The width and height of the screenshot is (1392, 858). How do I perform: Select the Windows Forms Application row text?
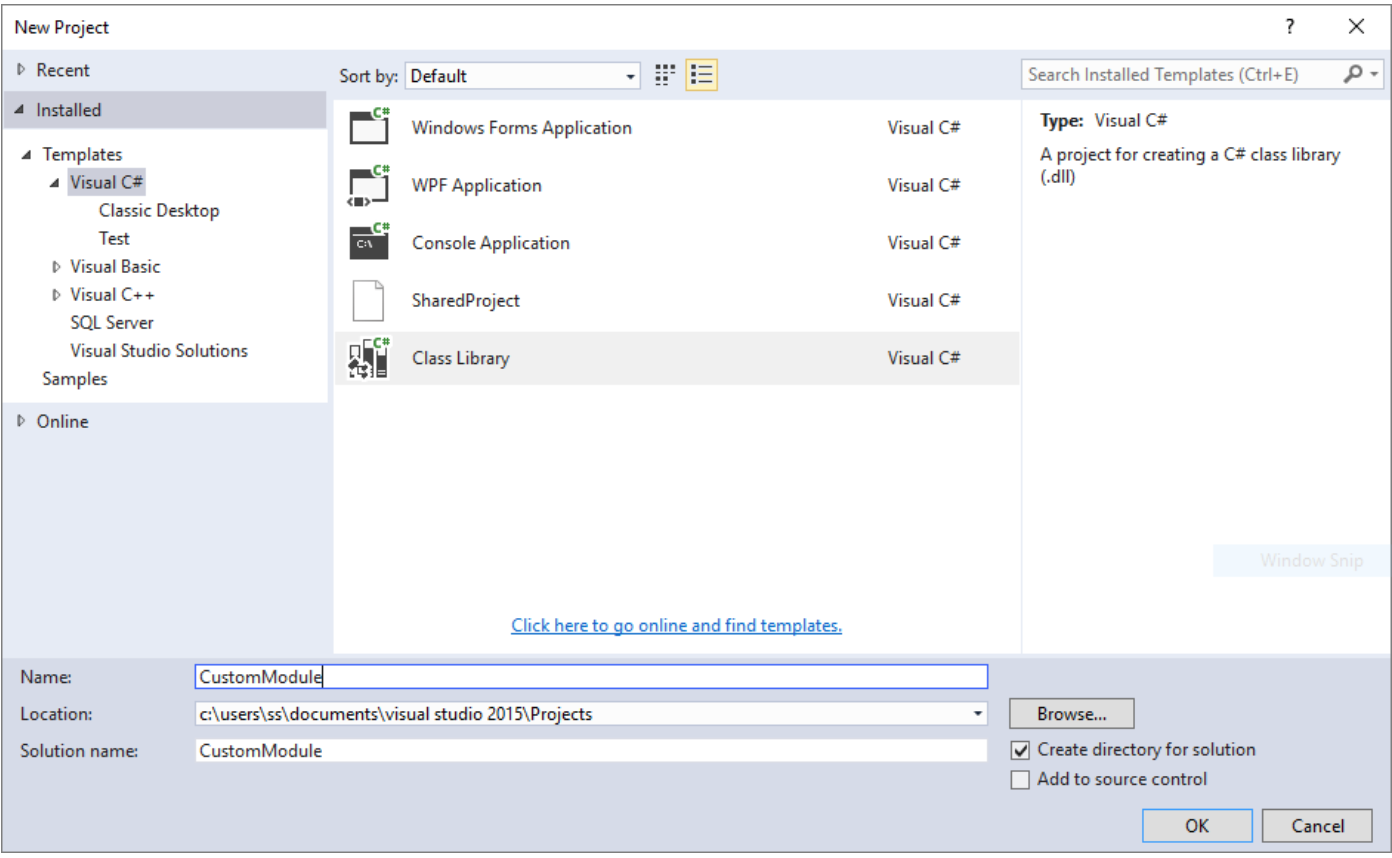(522, 128)
